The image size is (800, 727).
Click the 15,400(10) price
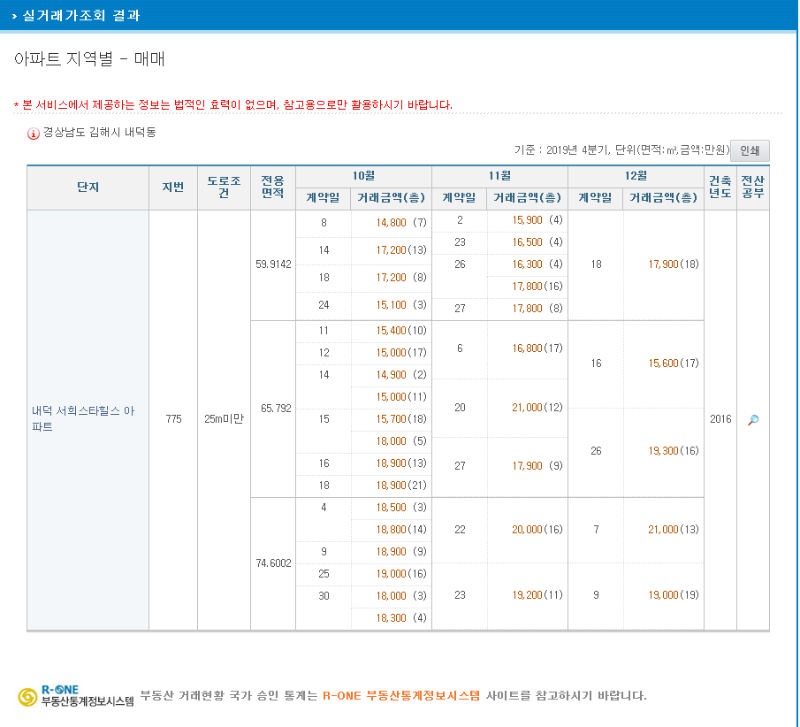(401, 331)
